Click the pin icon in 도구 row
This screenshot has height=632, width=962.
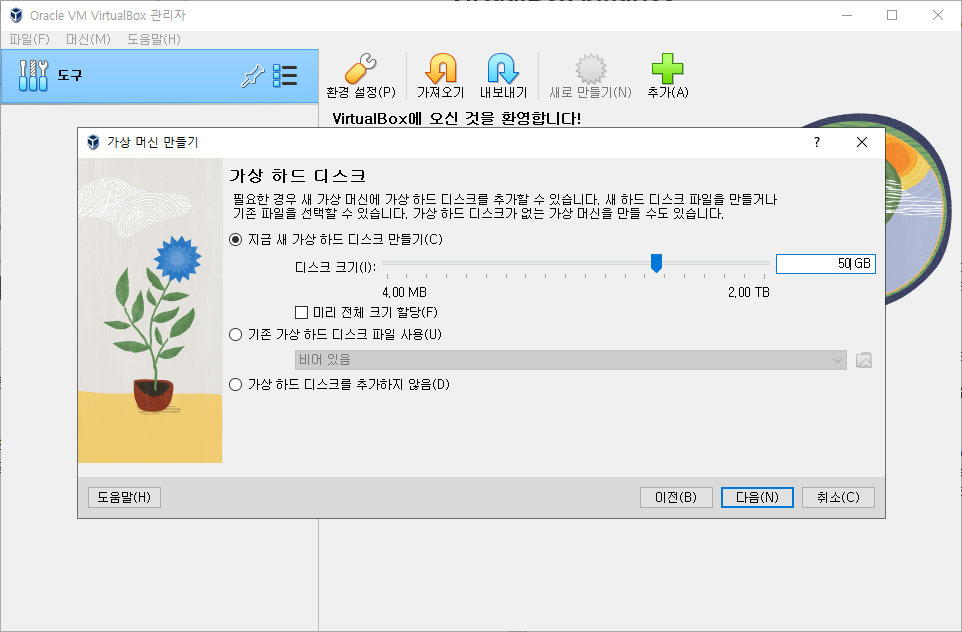click(x=252, y=76)
